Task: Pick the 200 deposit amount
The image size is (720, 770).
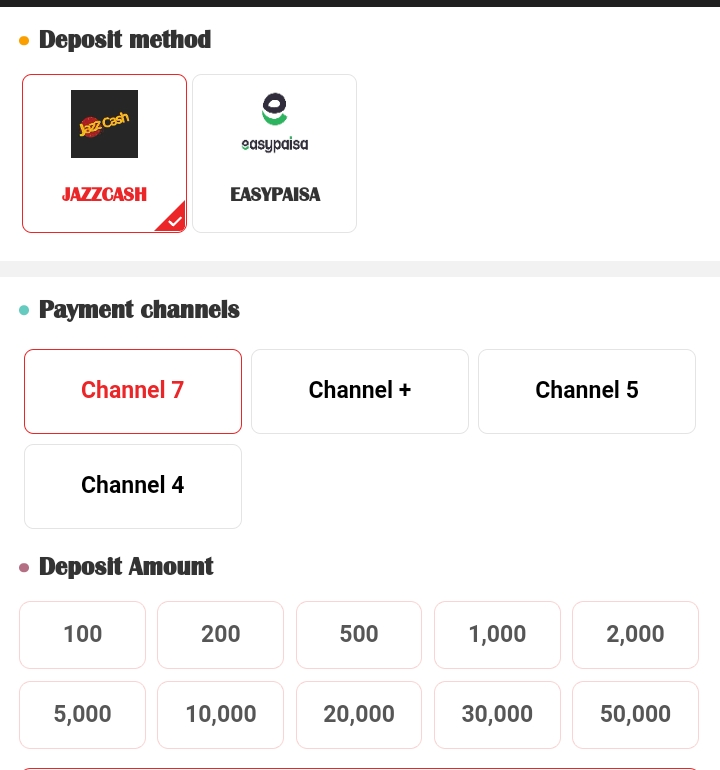Action: coord(221,635)
